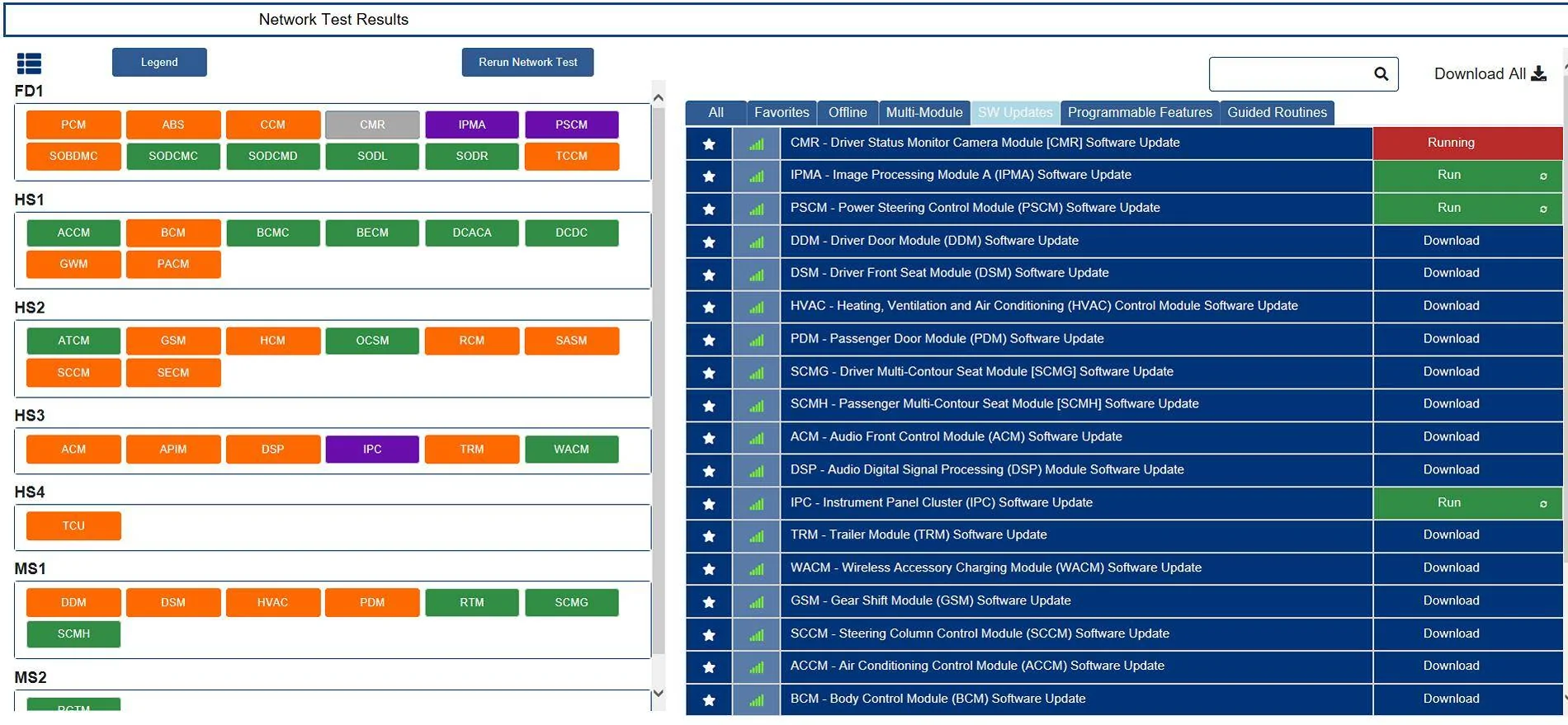Click signal strength icon in TRM row
The height and width of the screenshot is (725, 1568).
click(x=756, y=536)
